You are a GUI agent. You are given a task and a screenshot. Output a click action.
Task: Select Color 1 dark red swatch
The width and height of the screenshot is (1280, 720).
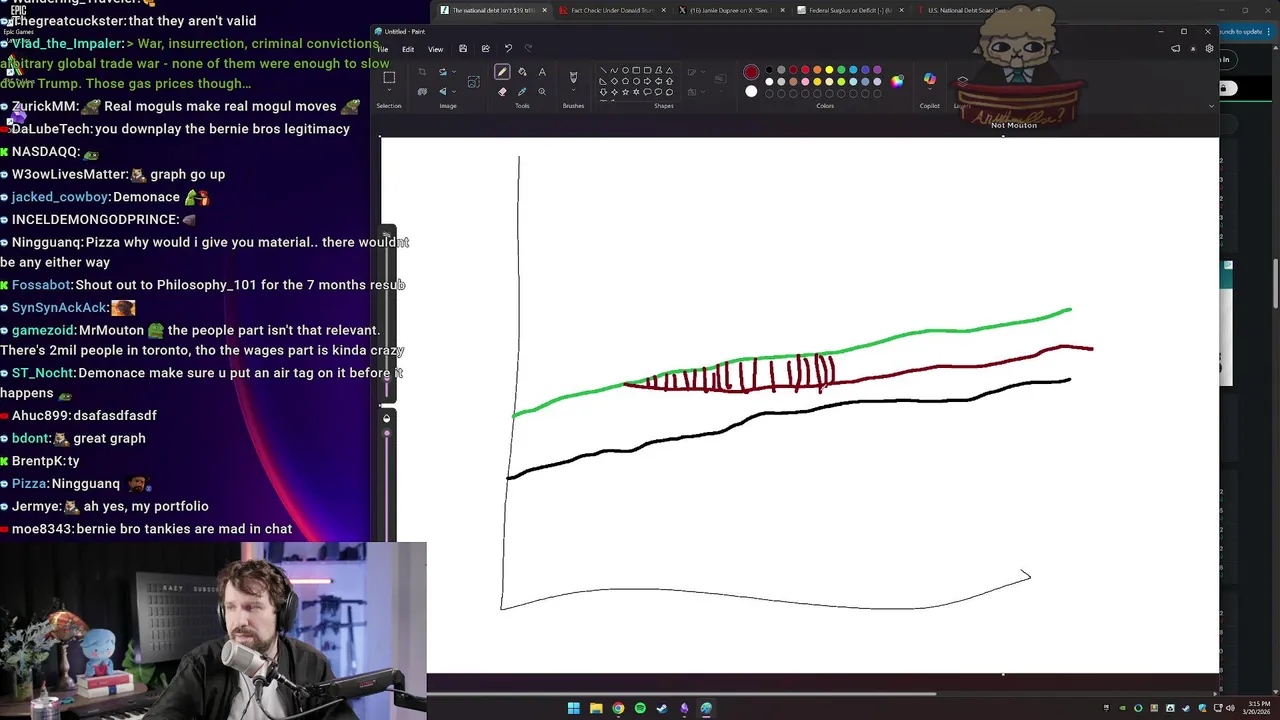[x=751, y=72]
